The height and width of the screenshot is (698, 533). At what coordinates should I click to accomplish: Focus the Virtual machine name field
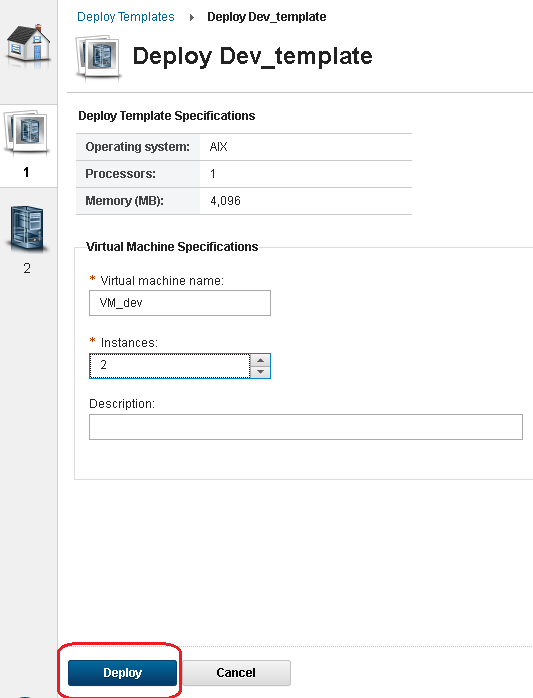[x=180, y=303]
